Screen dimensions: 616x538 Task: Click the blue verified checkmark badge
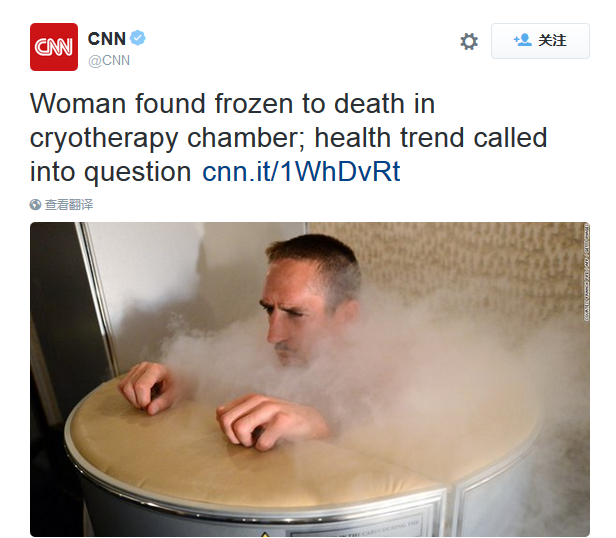click(x=138, y=38)
